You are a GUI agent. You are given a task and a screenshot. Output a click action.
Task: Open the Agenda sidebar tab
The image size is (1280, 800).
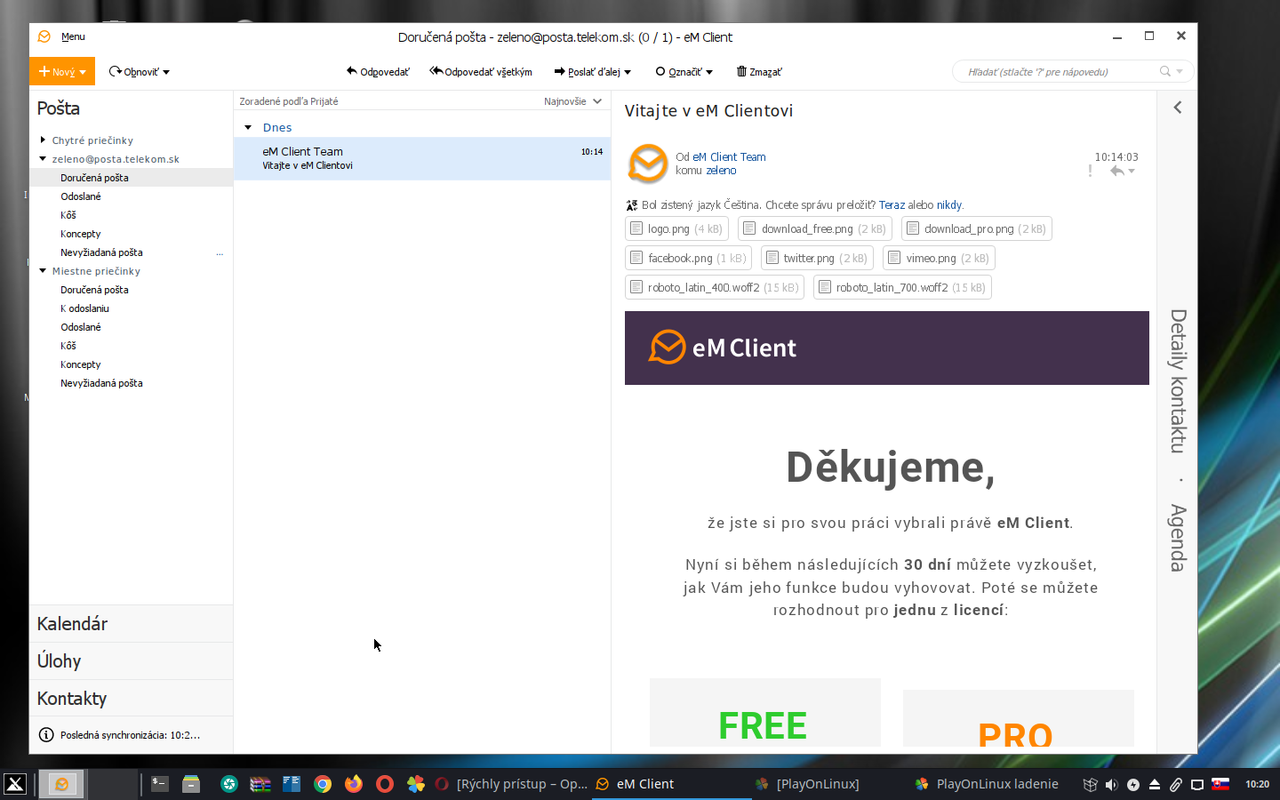coord(1178,538)
